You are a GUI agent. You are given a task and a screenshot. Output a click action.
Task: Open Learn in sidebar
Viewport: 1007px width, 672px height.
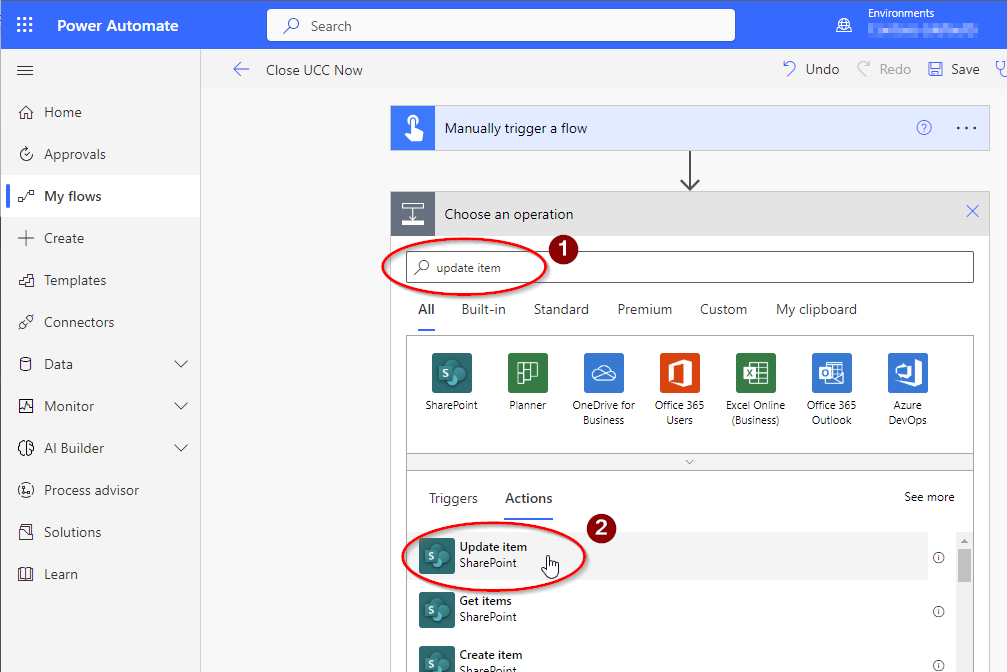point(101,574)
